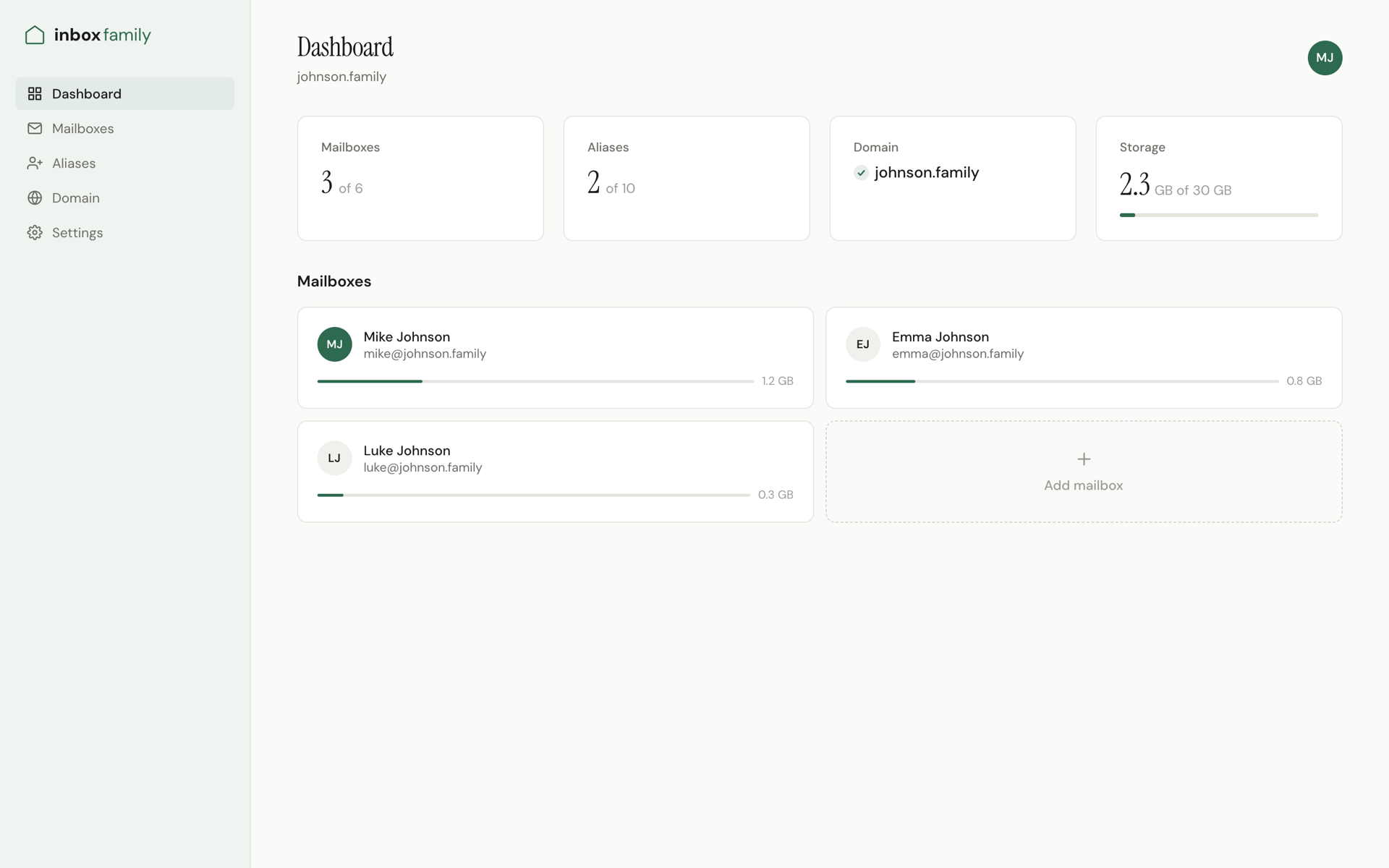The width and height of the screenshot is (1389, 868).
Task: Click the plus icon in Add mailbox card
Action: click(x=1084, y=459)
